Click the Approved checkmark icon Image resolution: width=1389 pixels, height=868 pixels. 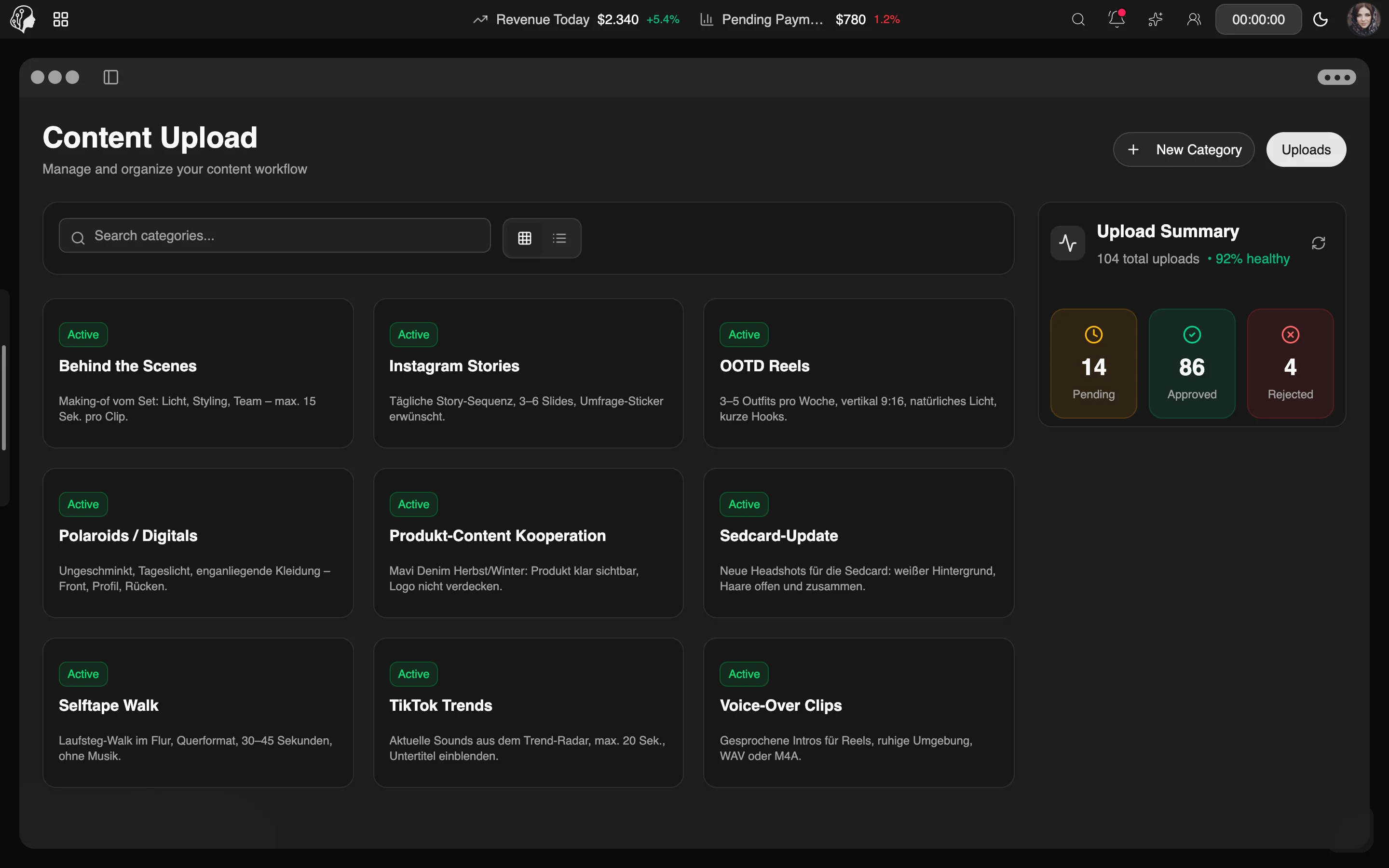1192,335
